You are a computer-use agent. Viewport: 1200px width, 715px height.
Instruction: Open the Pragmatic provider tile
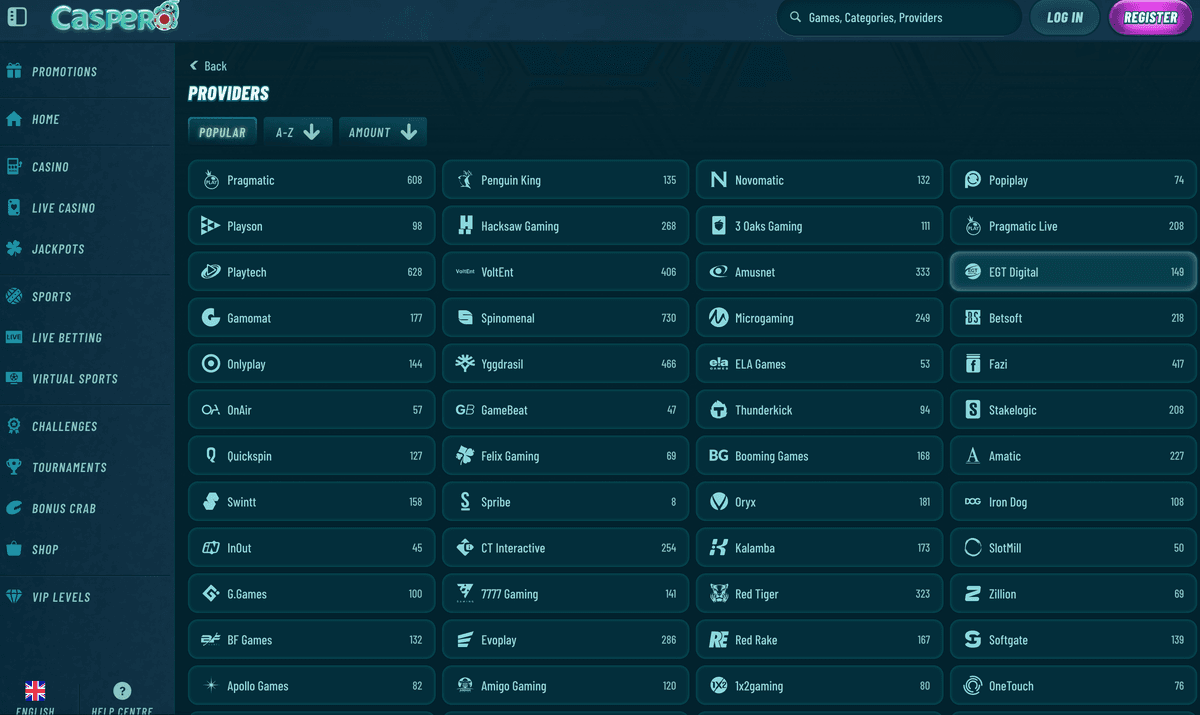tap(312, 181)
